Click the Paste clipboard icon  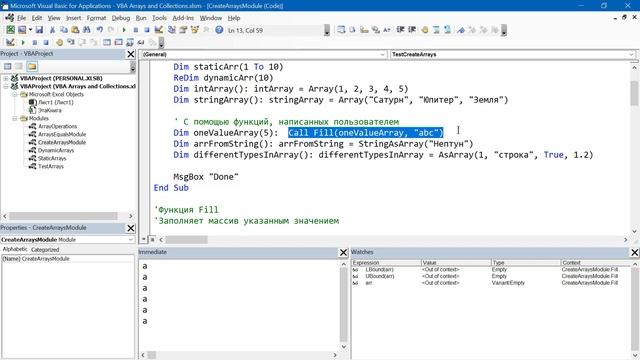pos(75,30)
